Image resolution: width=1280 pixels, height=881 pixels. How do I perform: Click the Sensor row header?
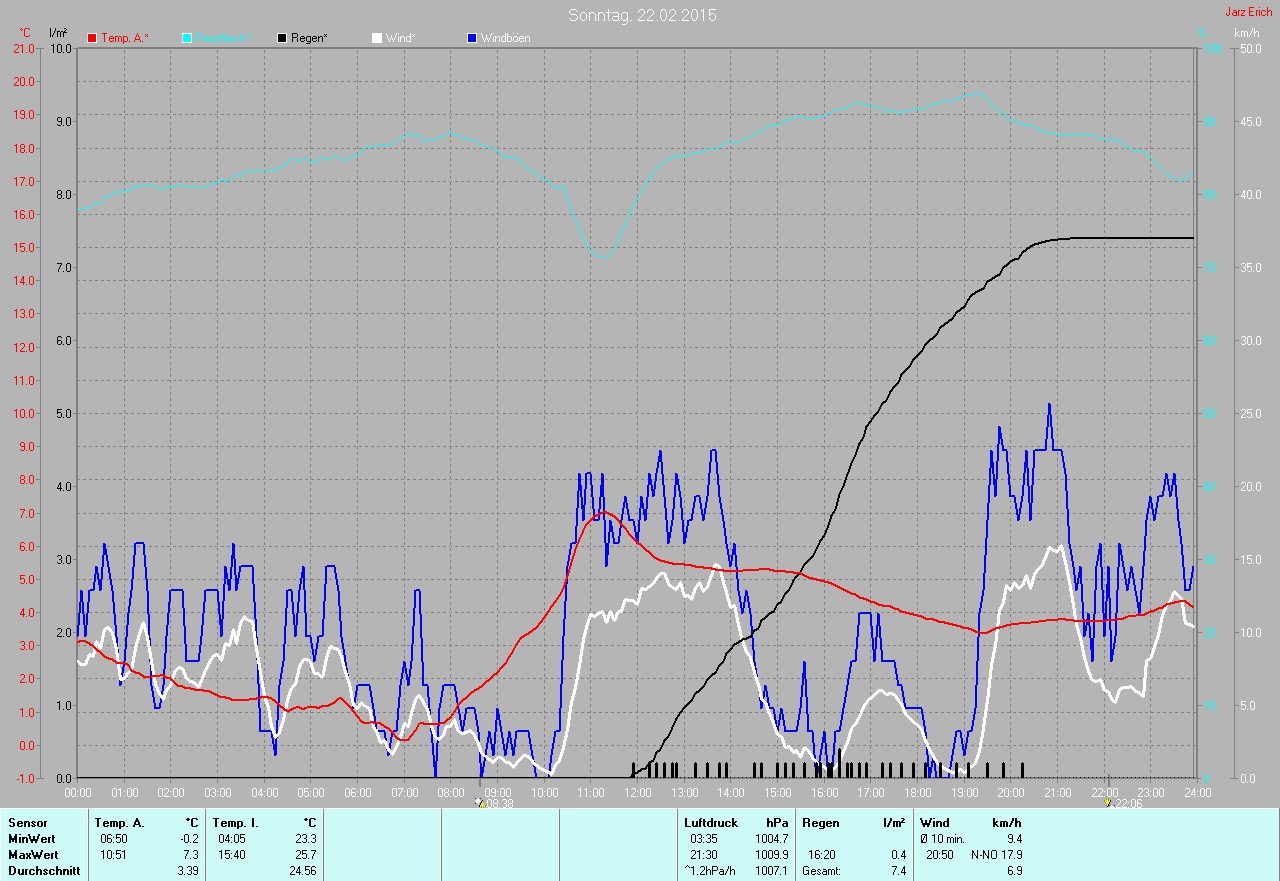point(27,823)
